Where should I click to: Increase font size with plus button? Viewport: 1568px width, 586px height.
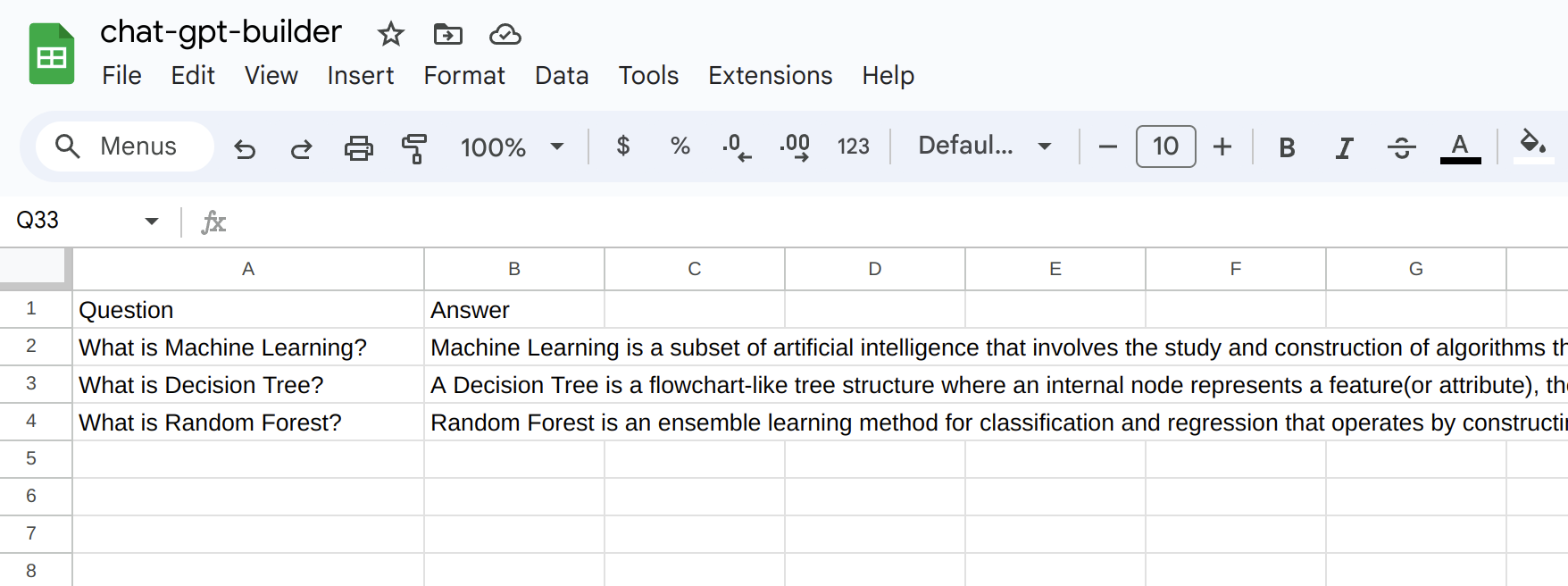click(x=1222, y=146)
